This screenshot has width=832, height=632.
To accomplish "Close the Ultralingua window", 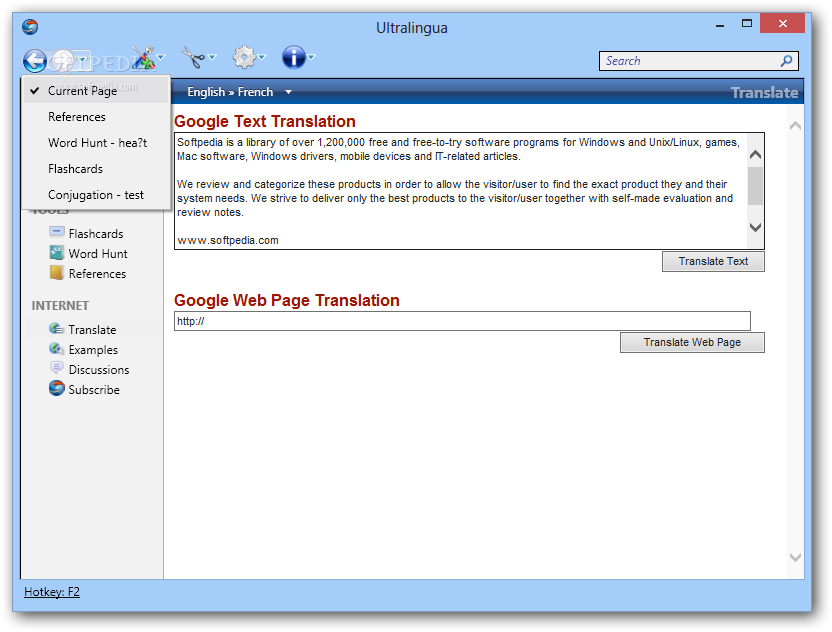I will click(783, 23).
